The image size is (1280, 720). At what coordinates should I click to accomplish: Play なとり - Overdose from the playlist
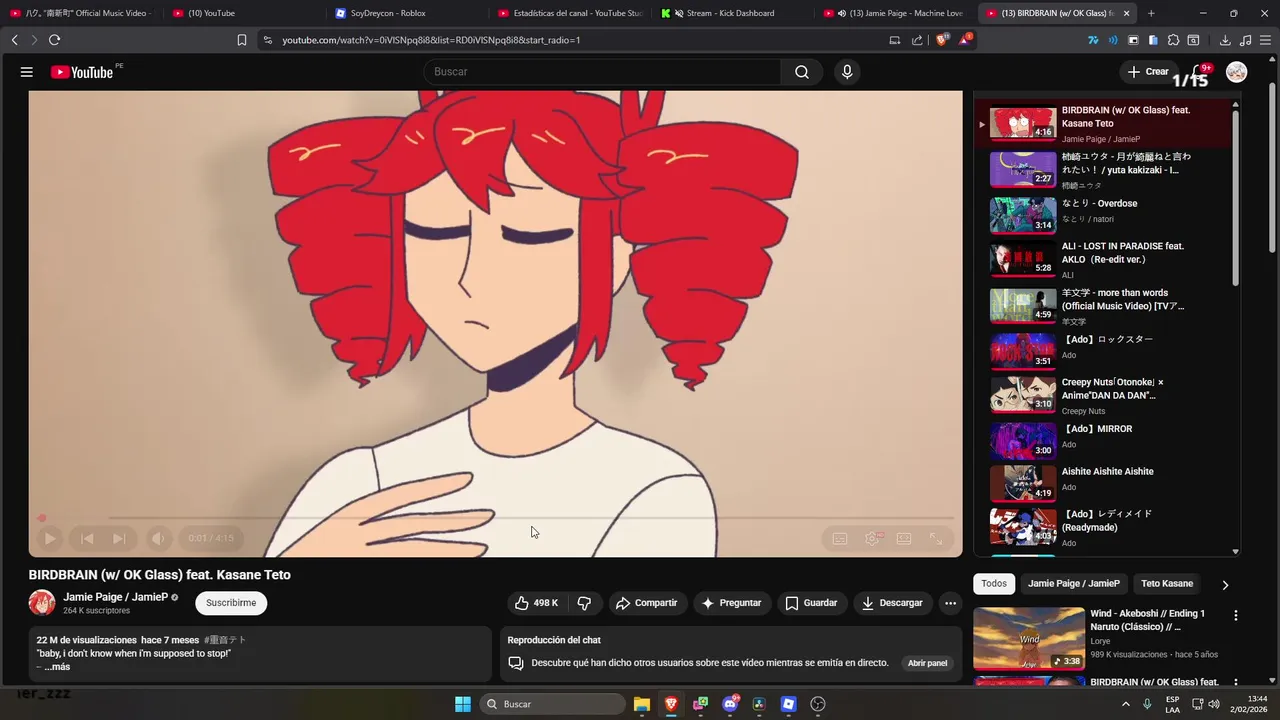tap(1105, 213)
